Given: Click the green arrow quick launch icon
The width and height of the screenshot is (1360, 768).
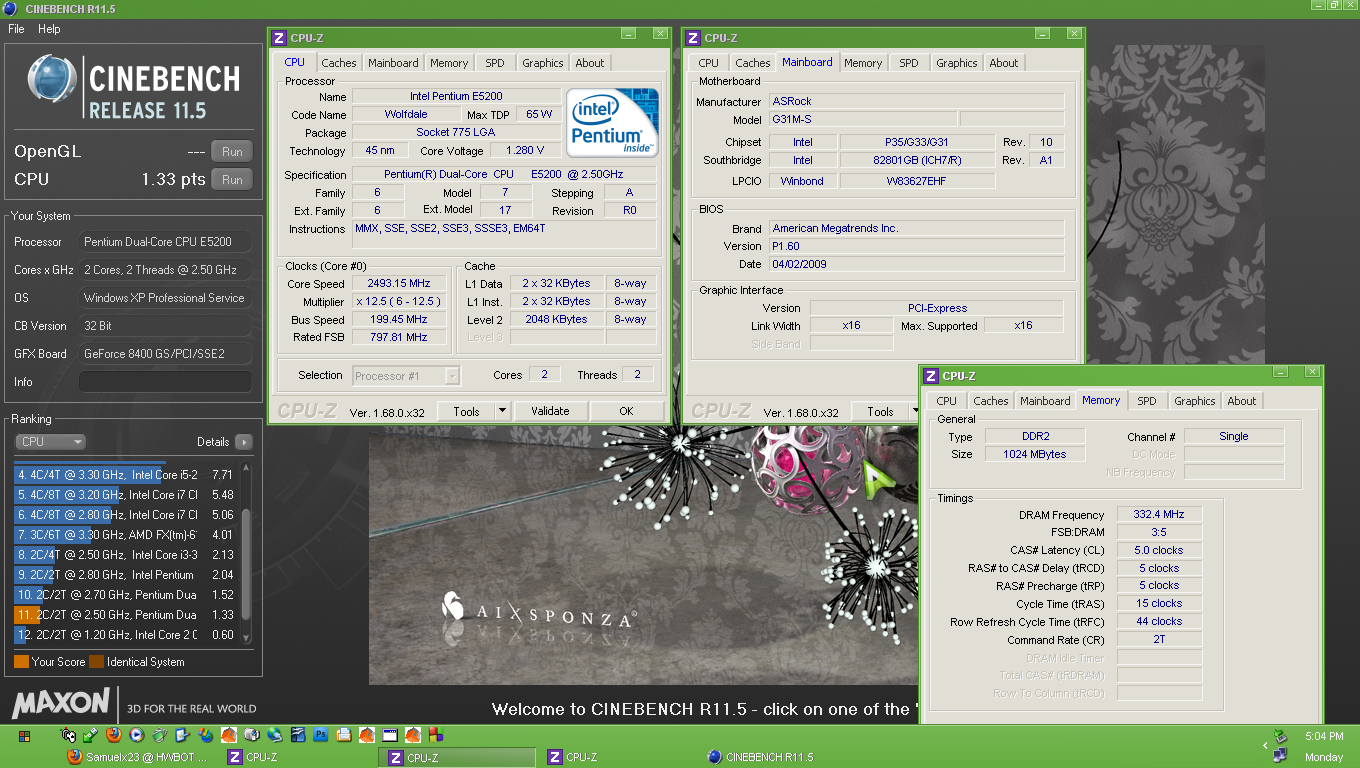Looking at the screenshot, I should pyautogui.click(x=90, y=735).
